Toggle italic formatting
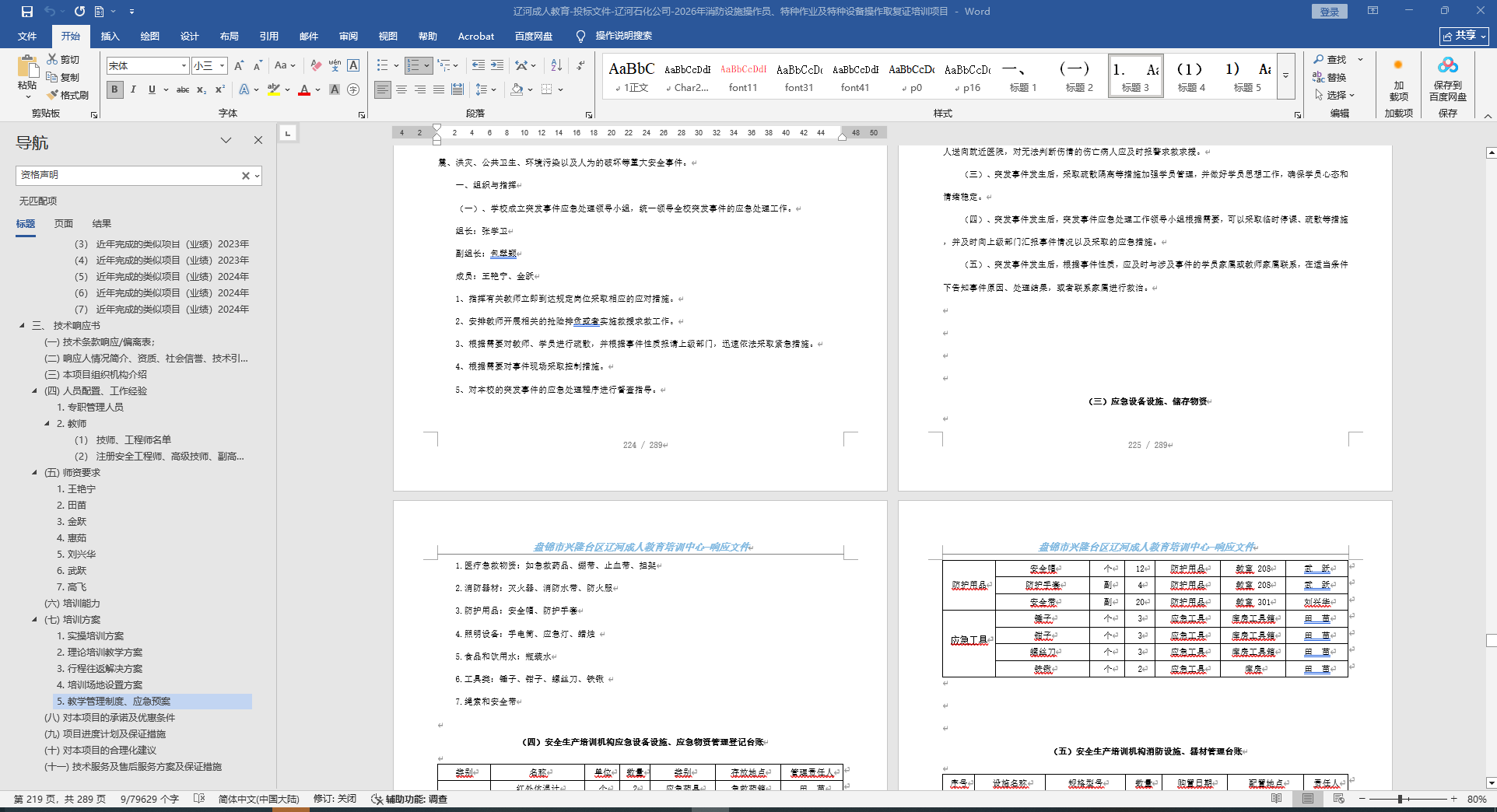 pyautogui.click(x=133, y=90)
